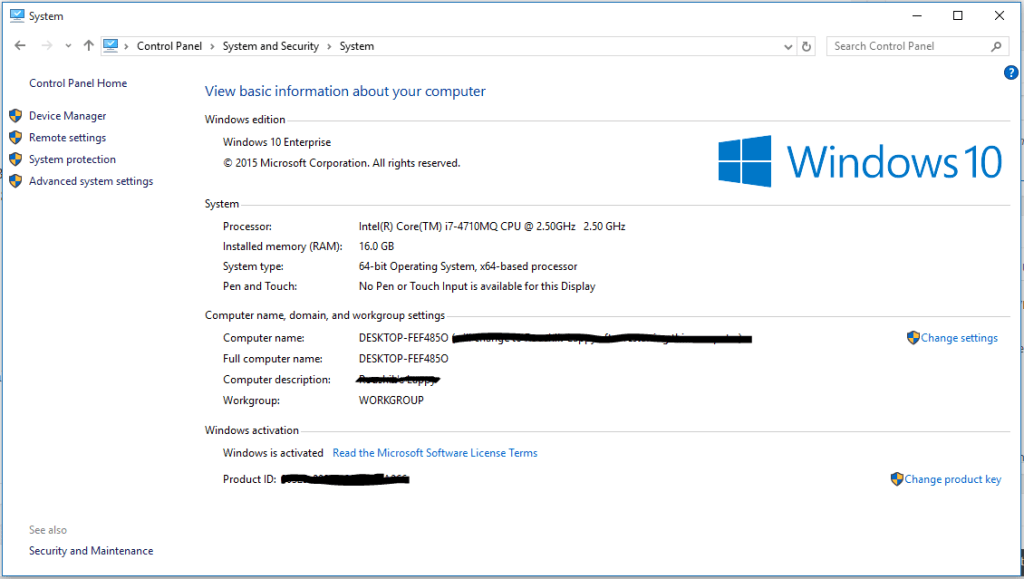Maximize the System window
The width and height of the screenshot is (1024, 579).
pyautogui.click(x=957, y=16)
